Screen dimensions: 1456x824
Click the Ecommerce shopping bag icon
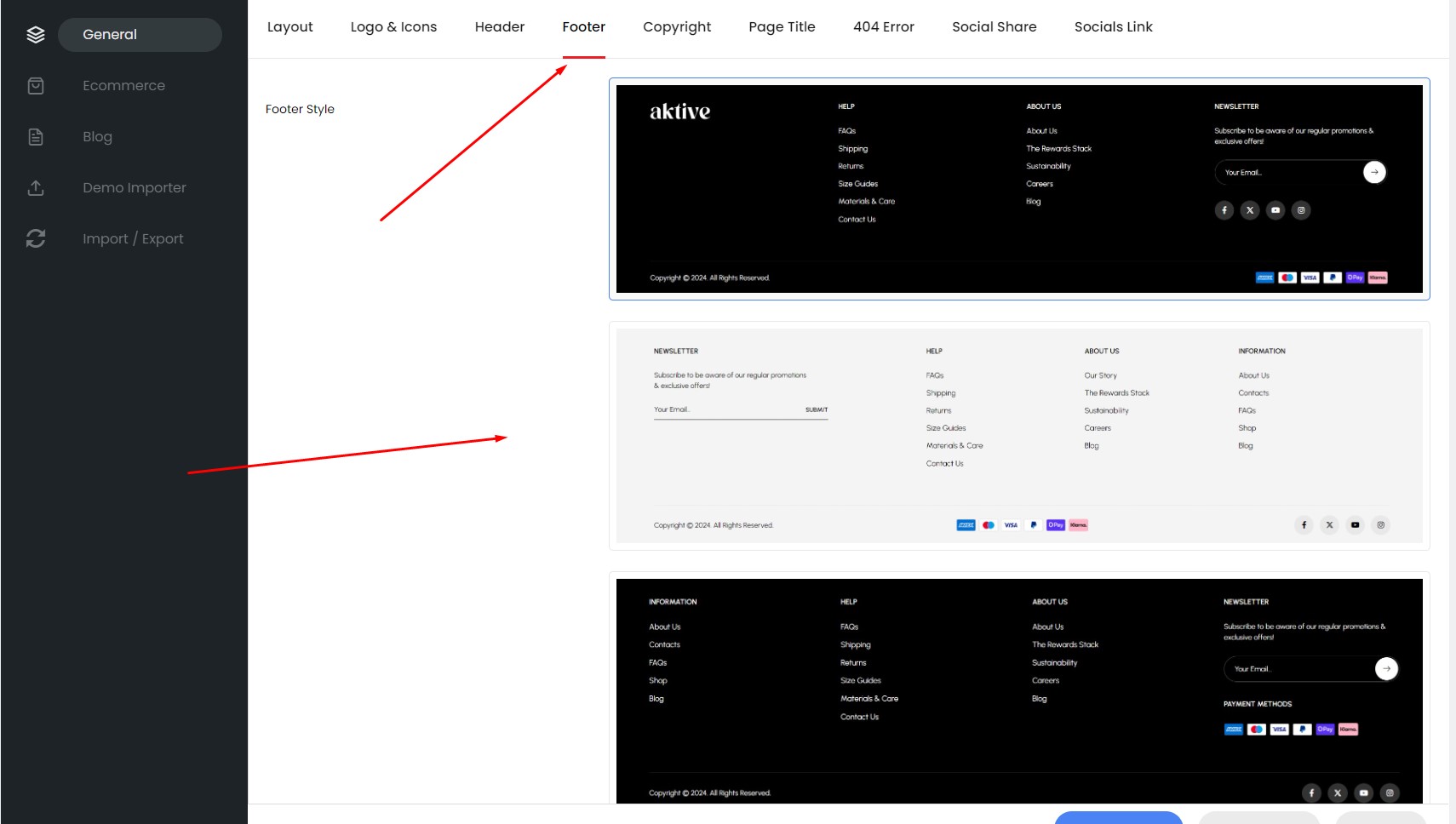[x=36, y=86]
